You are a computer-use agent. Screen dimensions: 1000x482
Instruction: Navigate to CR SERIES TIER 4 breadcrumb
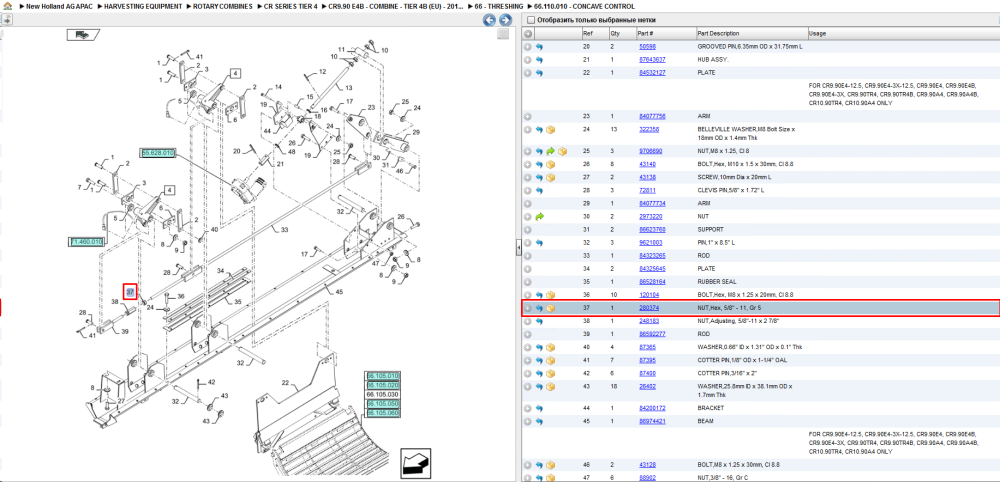click(x=291, y=6)
